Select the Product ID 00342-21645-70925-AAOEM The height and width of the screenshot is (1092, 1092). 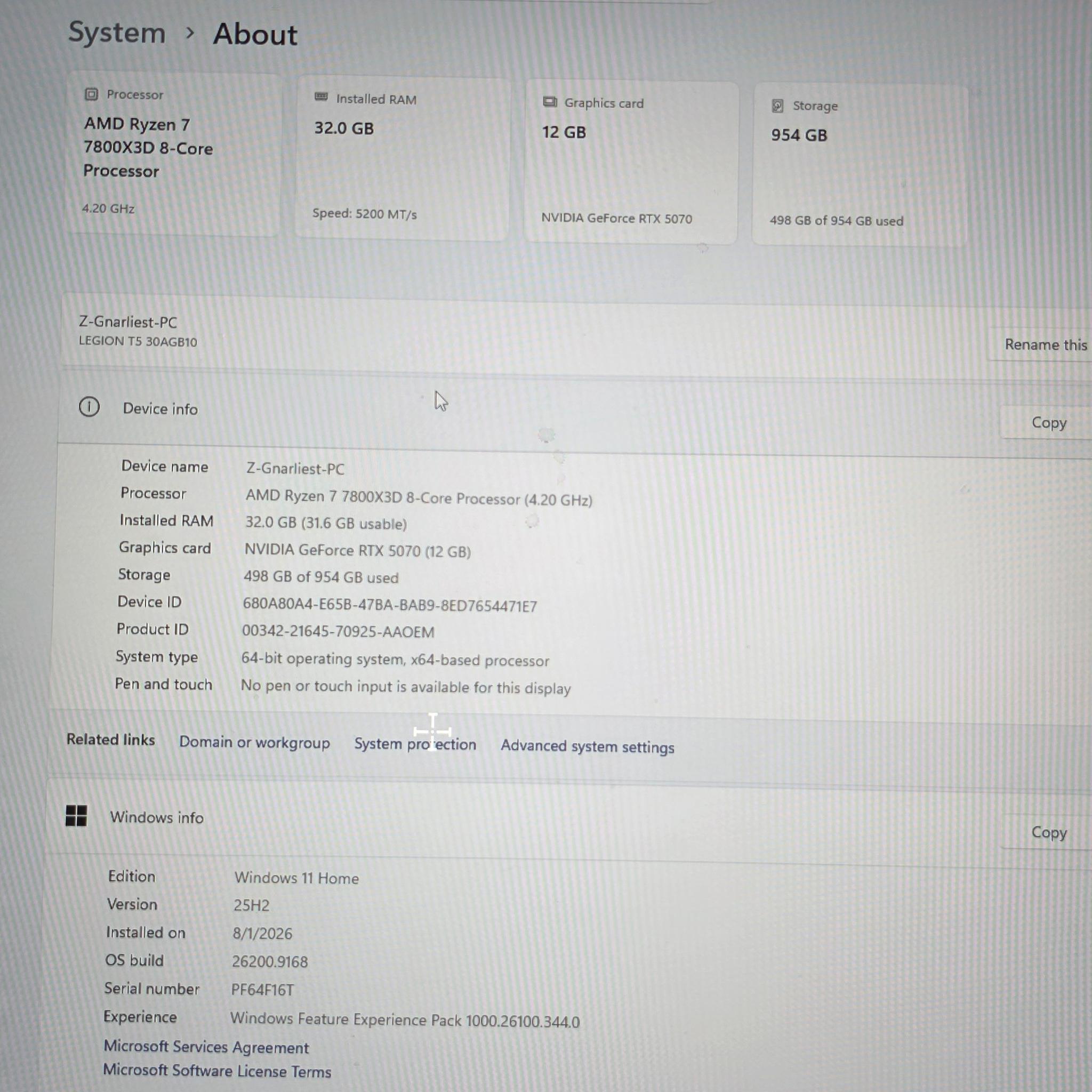pyautogui.click(x=338, y=631)
